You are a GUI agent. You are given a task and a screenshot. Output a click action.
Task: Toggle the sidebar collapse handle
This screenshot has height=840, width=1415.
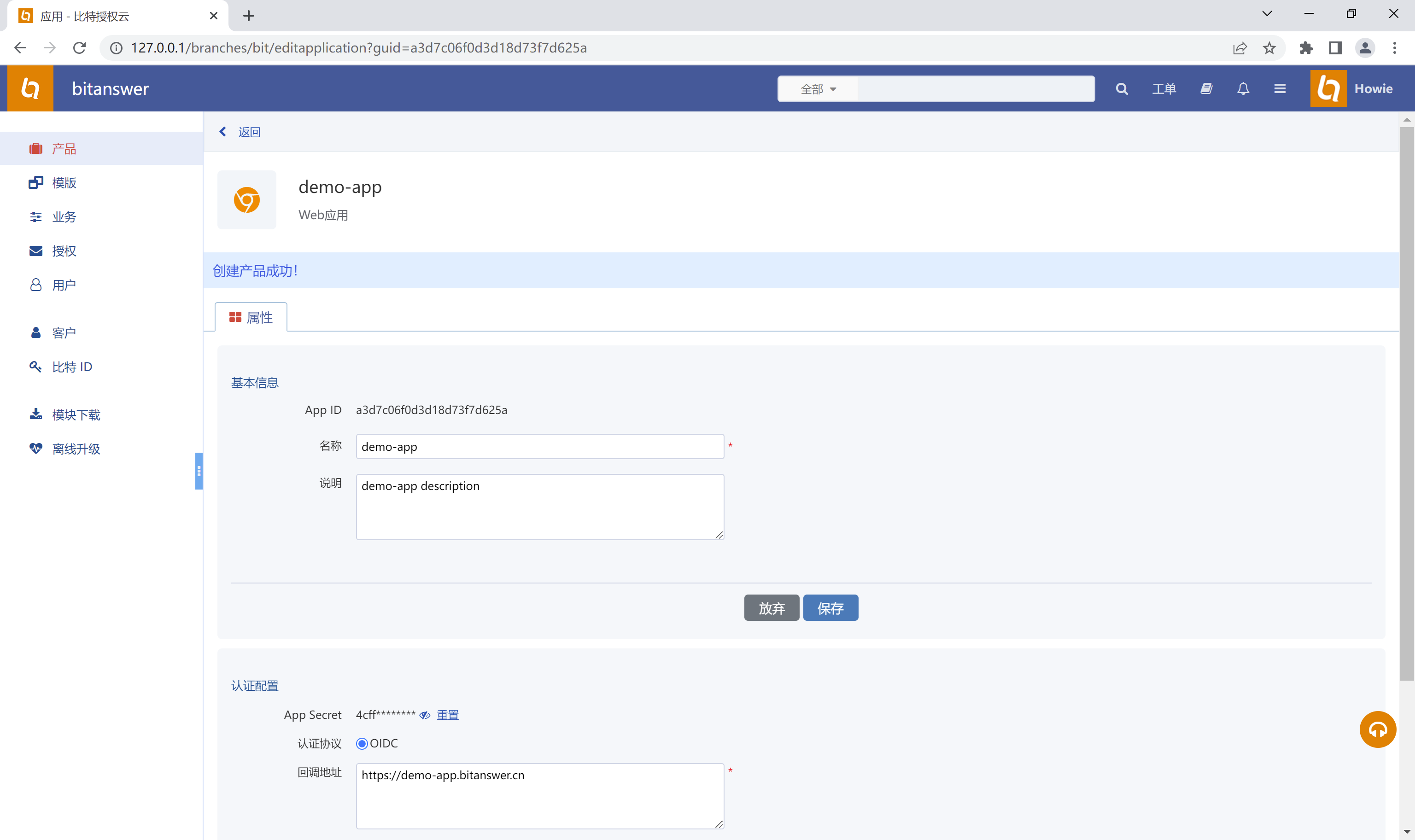(199, 471)
